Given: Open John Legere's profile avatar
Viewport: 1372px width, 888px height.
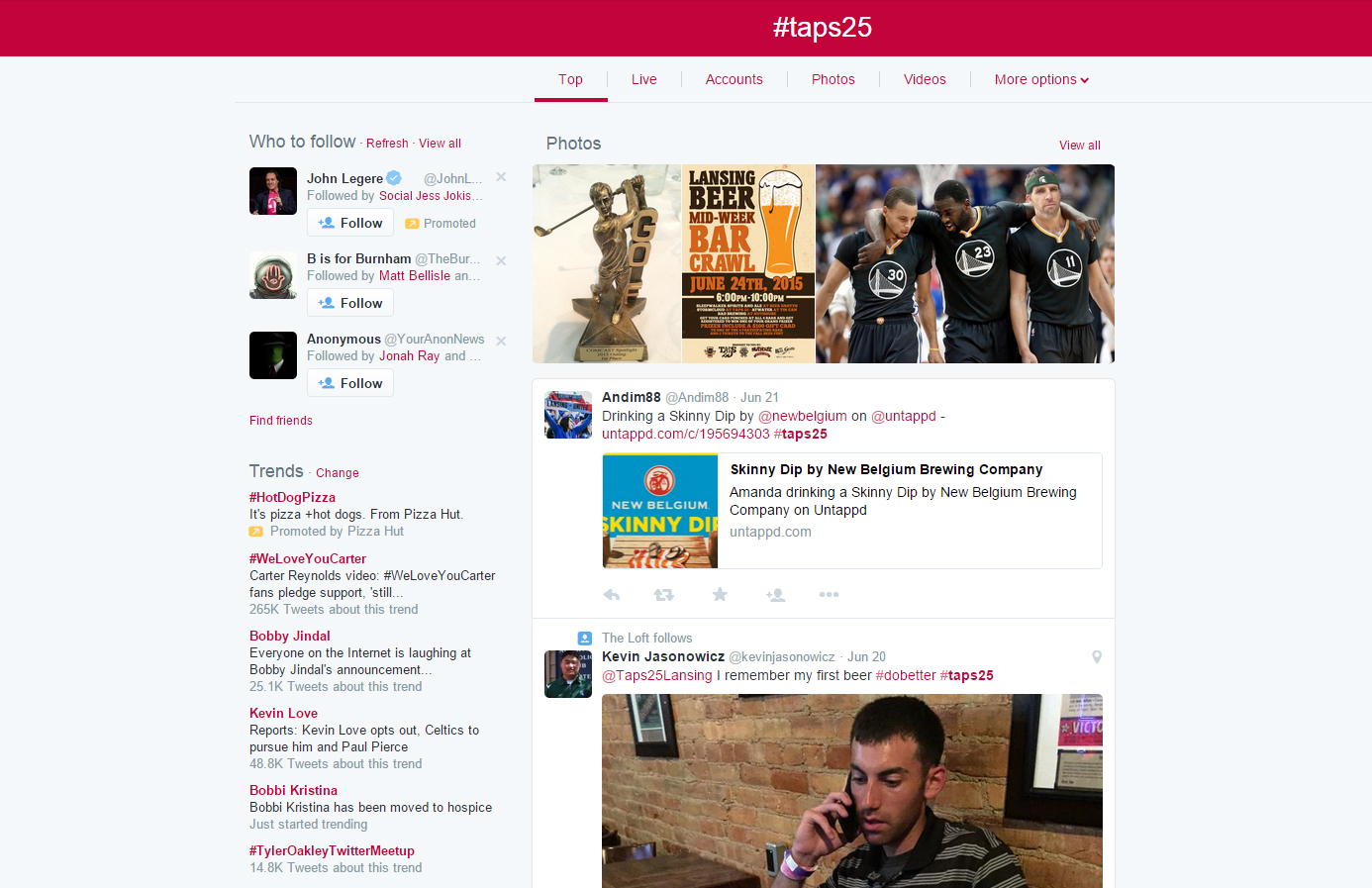Looking at the screenshot, I should pos(273,191).
